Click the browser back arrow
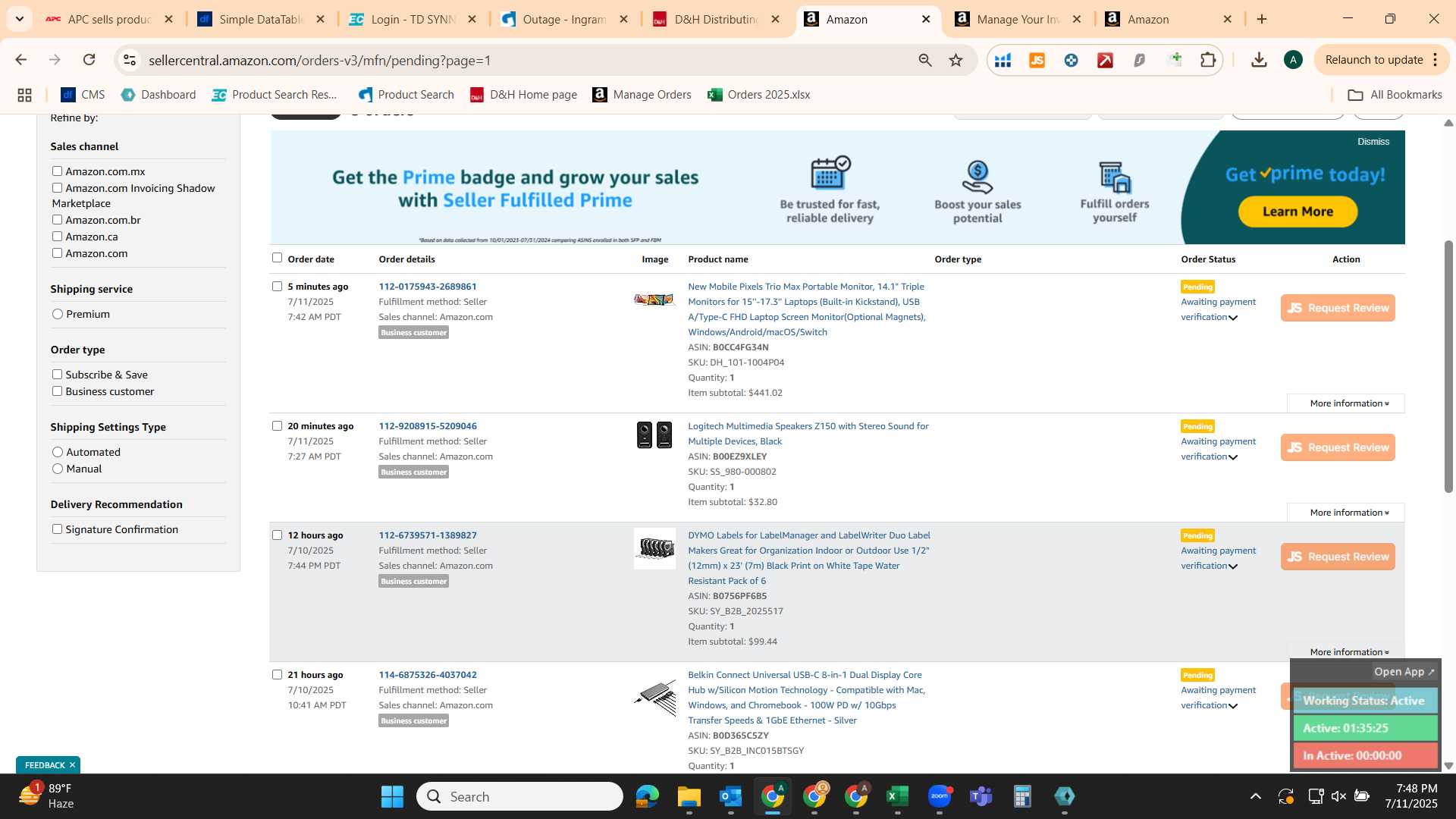The image size is (1456, 819). (21, 60)
